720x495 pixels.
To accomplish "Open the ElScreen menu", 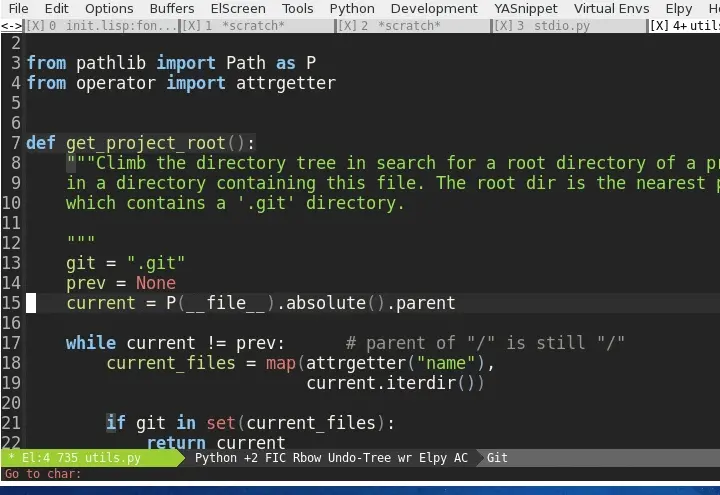I will tap(238, 8).
